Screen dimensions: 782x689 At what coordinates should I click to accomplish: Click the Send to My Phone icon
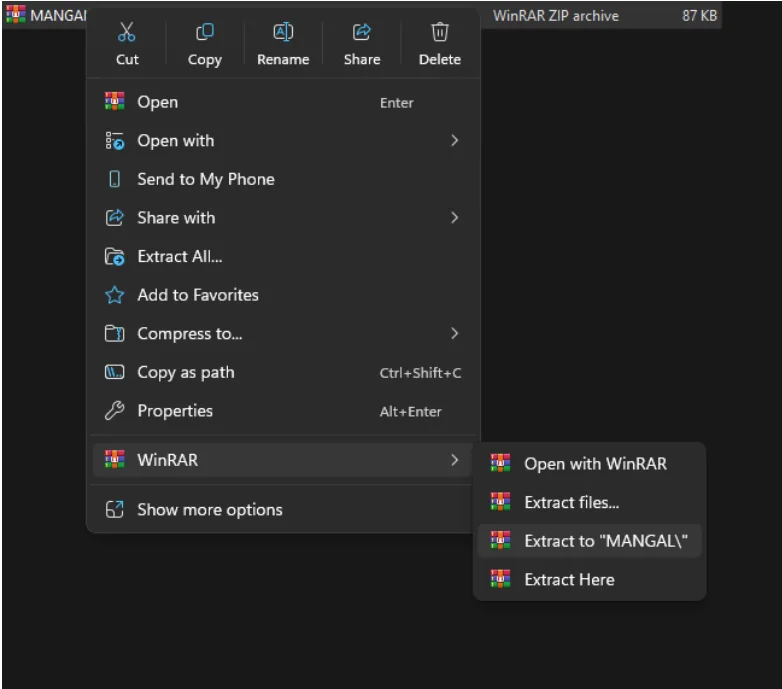click(115, 179)
